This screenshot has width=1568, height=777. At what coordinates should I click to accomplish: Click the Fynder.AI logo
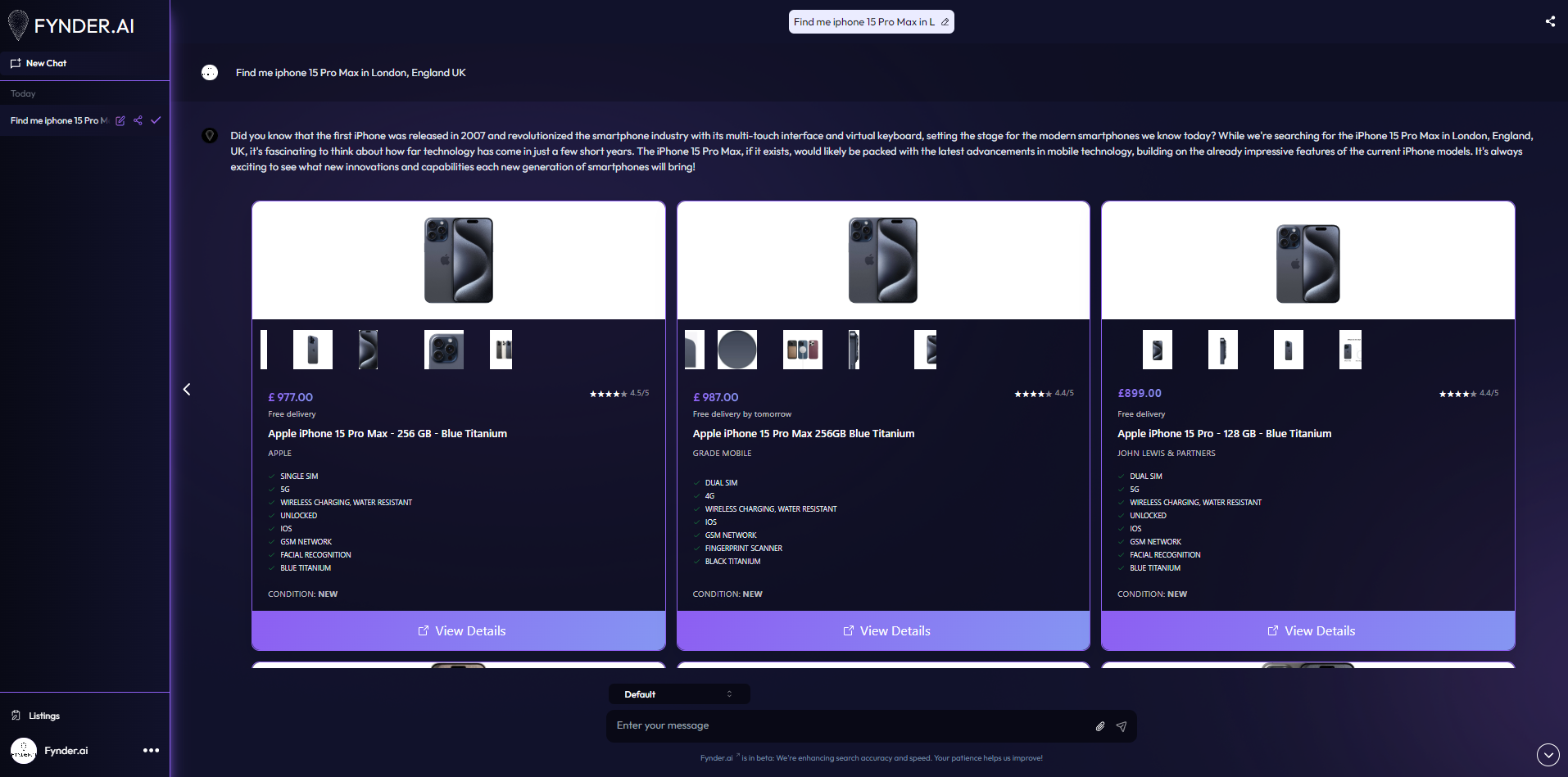coord(71,25)
